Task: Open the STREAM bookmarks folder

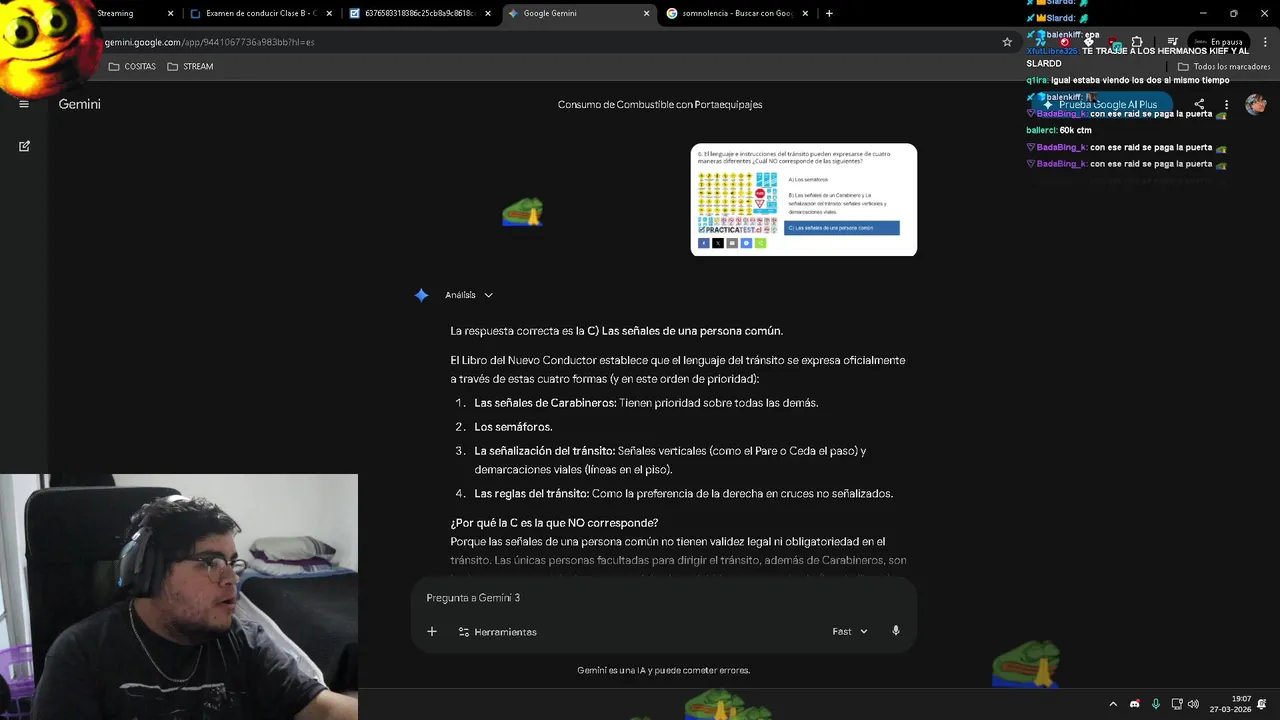Action: pos(190,66)
